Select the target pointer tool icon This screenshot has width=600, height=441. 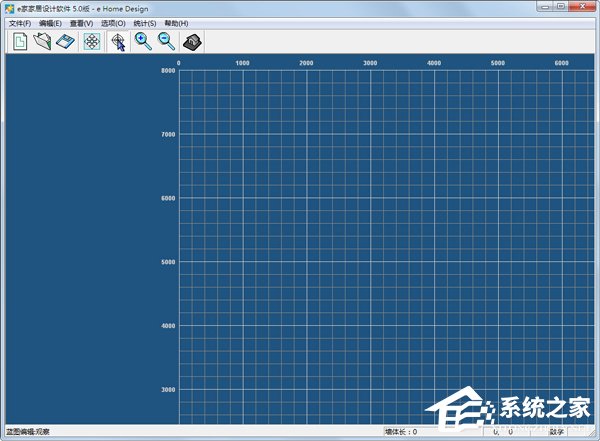119,41
